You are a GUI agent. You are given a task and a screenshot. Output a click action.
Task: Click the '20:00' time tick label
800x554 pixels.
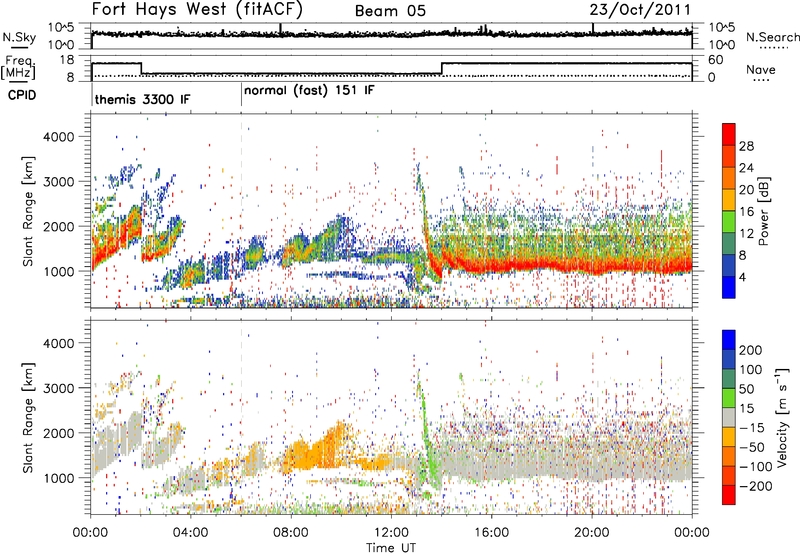(591, 533)
